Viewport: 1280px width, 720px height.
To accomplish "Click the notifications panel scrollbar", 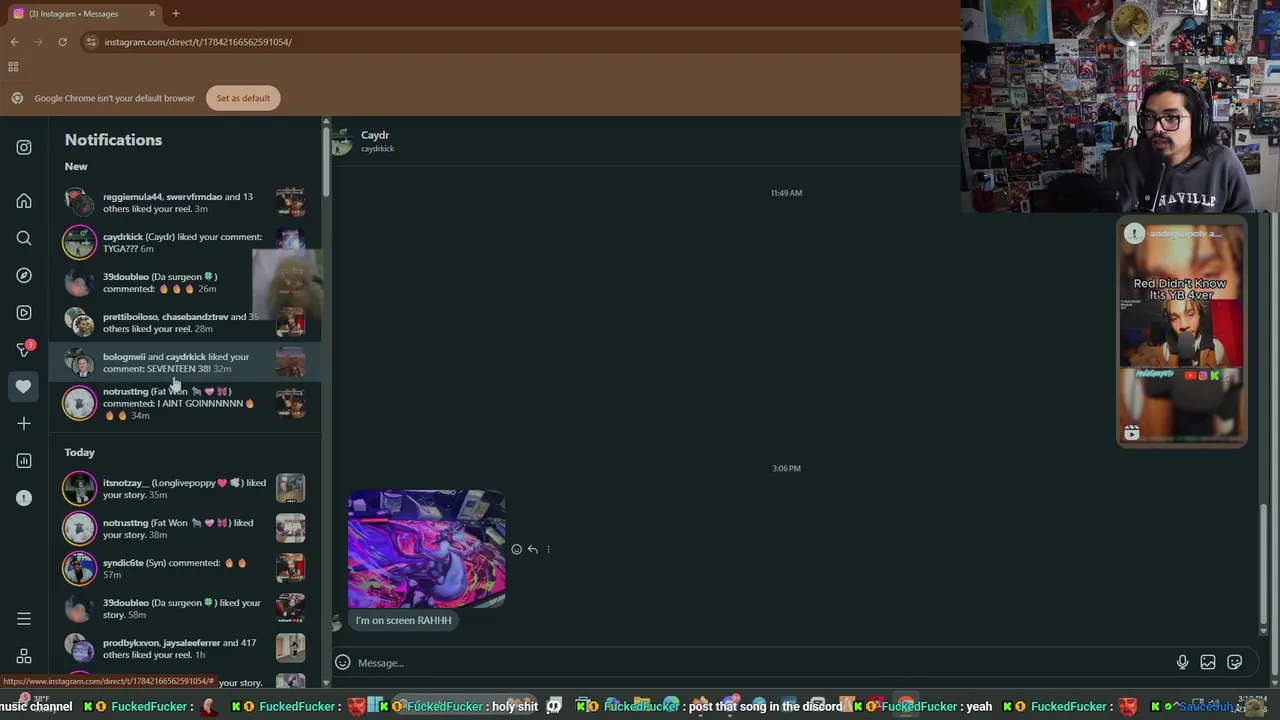I will 326,160.
